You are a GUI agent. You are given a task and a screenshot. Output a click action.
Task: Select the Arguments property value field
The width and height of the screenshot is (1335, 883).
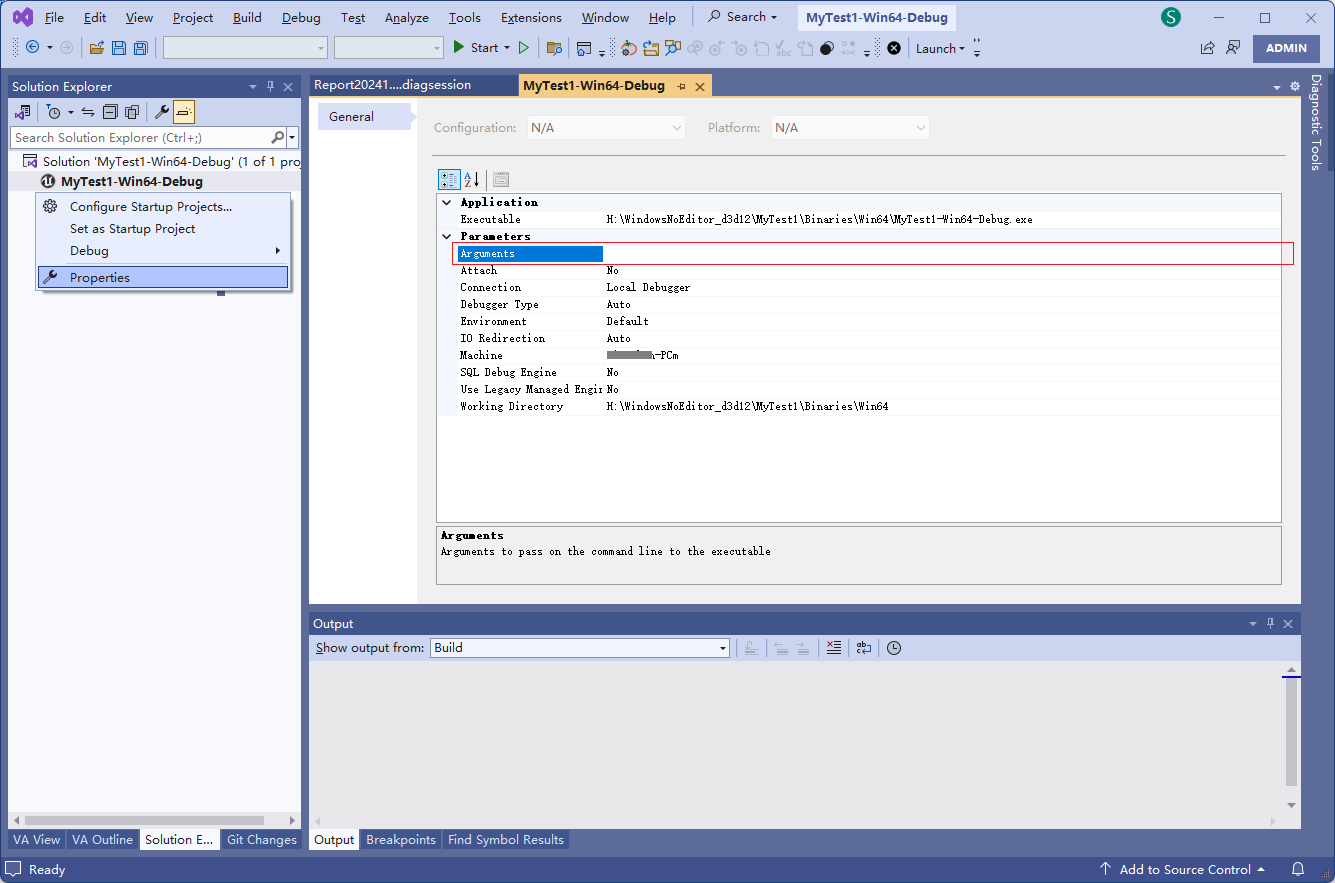(943, 254)
